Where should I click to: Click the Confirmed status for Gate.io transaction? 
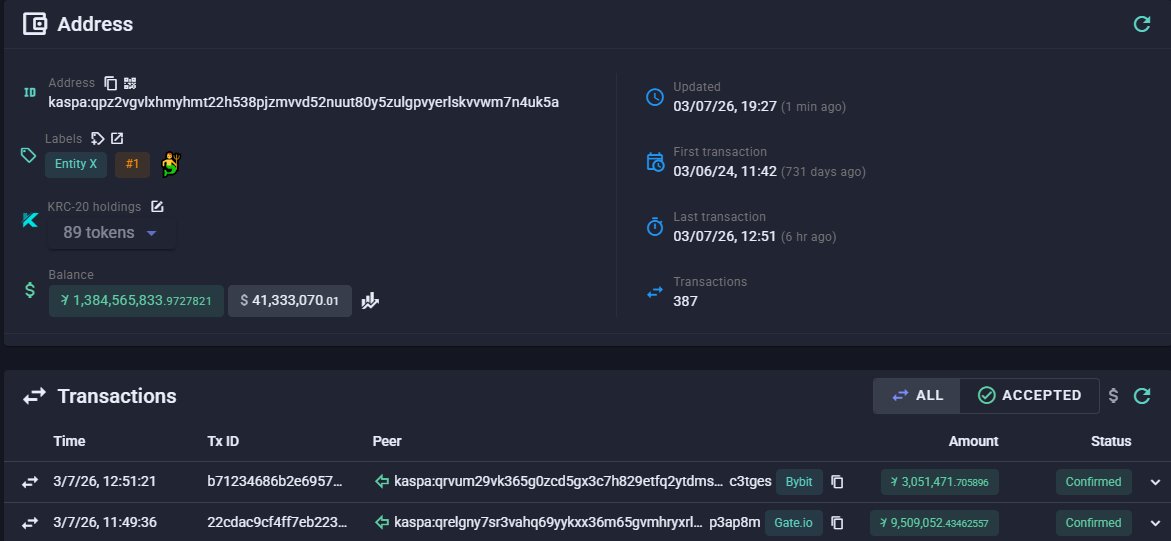[1093, 522]
